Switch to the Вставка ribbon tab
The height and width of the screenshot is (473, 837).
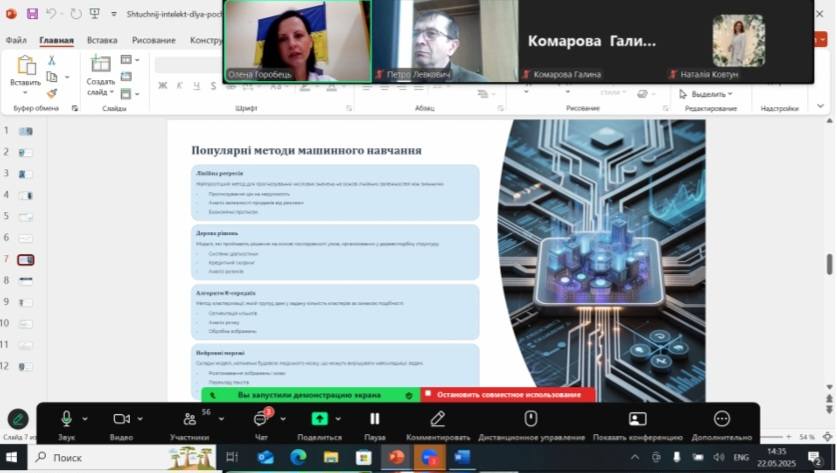coord(102,41)
